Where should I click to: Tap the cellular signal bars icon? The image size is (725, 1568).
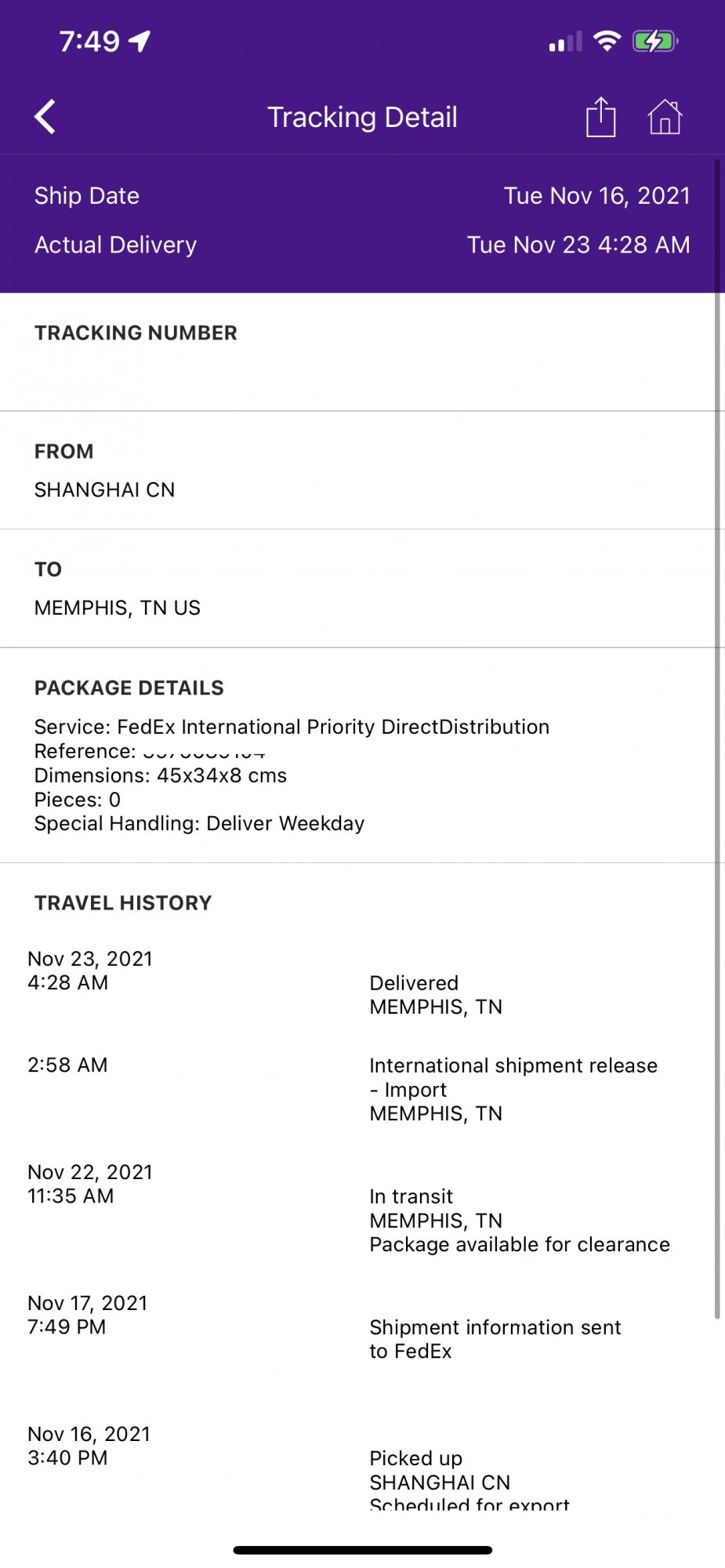[565, 42]
